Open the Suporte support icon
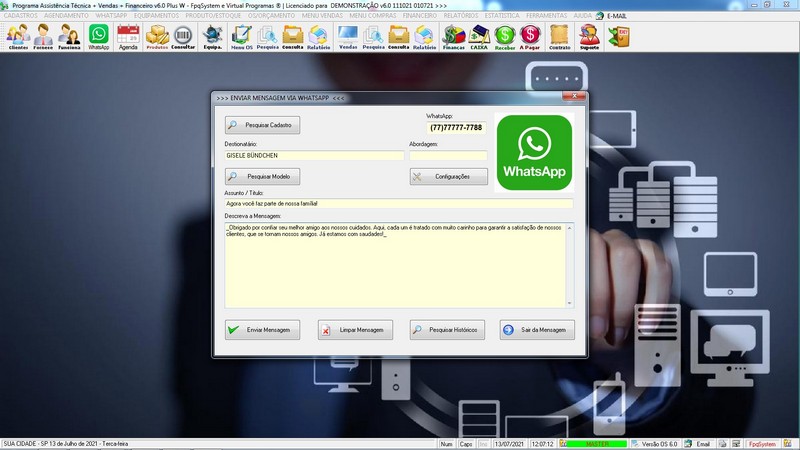This screenshot has height=450, width=800. click(x=589, y=37)
